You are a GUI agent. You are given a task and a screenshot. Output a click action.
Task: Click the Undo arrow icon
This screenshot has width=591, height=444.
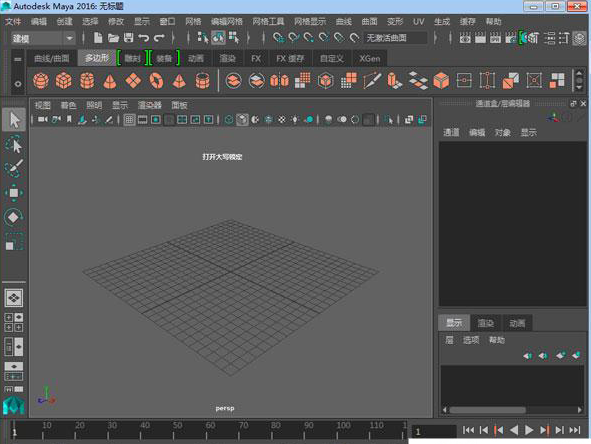pos(144,38)
